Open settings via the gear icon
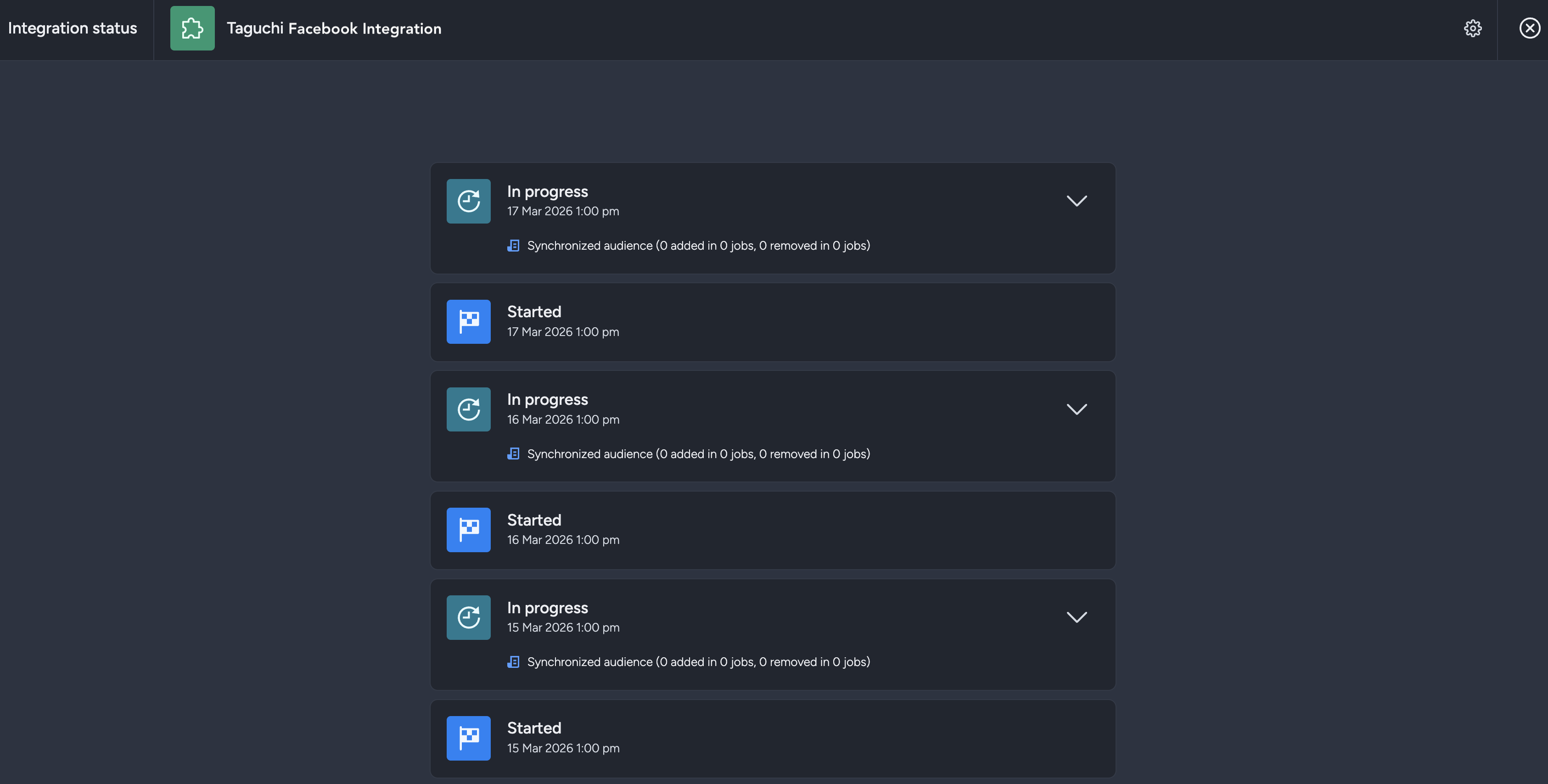1548x784 pixels. [1472, 28]
